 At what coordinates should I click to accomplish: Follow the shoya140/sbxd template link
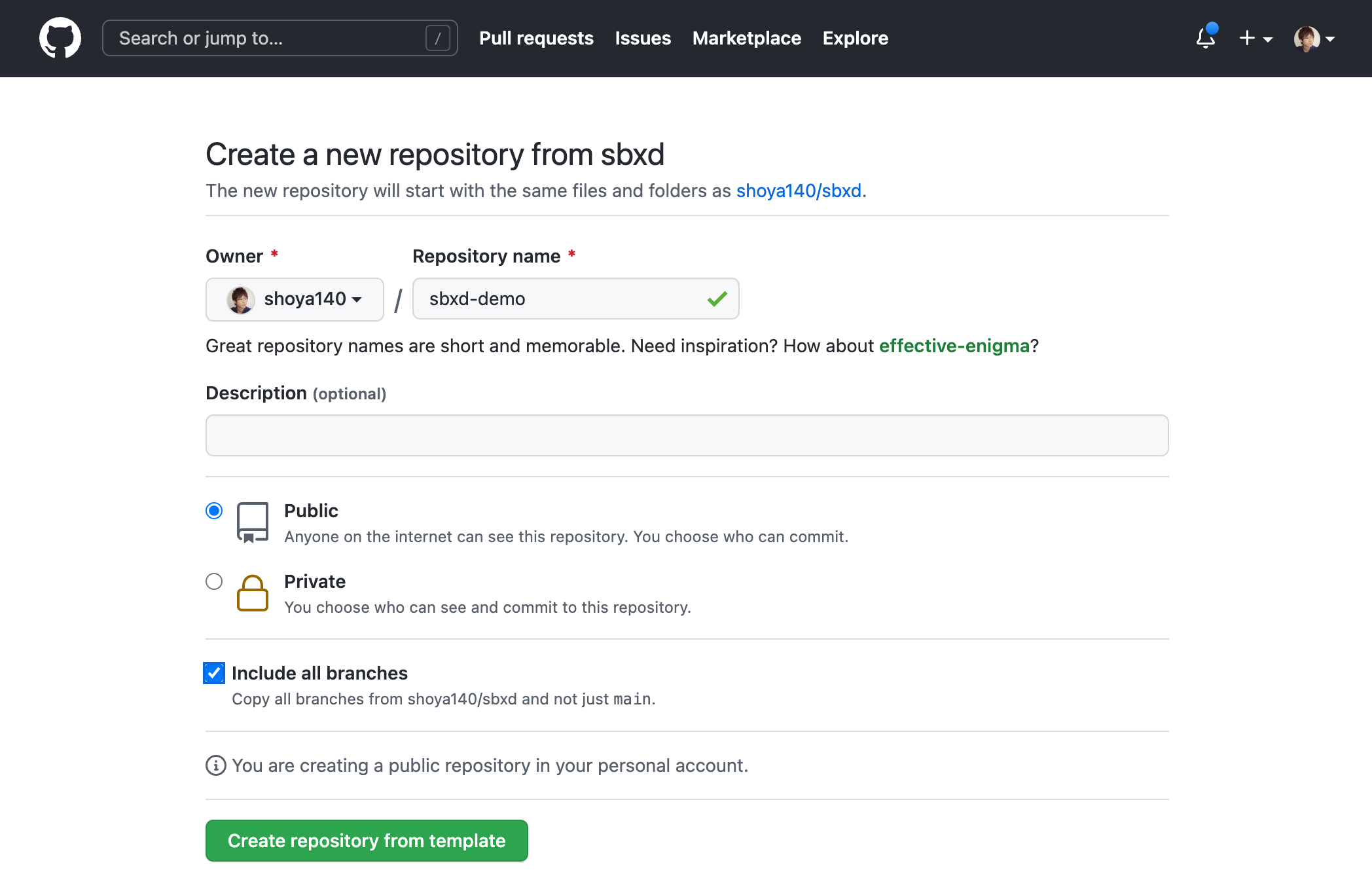(799, 191)
